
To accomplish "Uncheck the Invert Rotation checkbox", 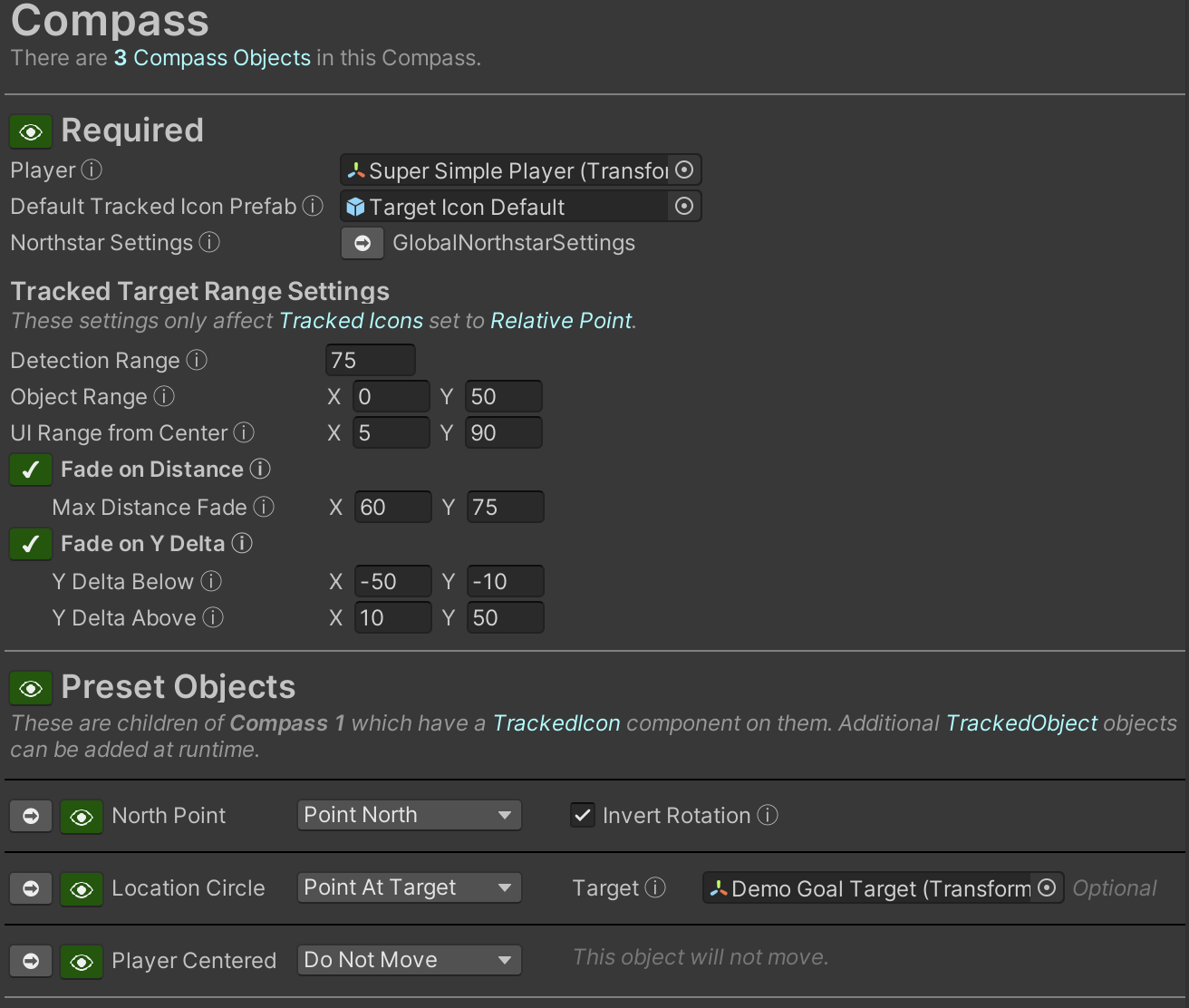I will pos(583,816).
